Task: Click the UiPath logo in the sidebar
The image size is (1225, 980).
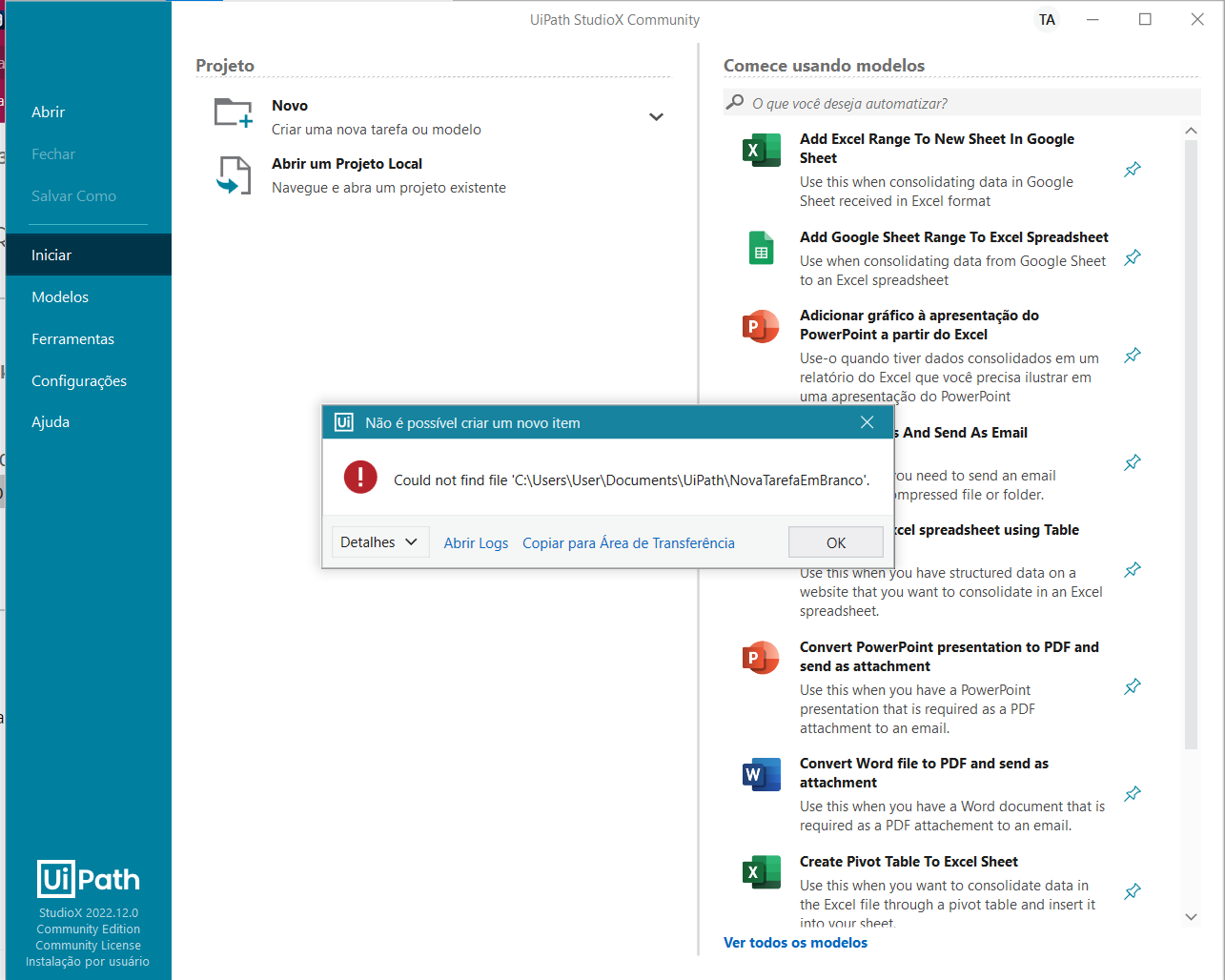Action: tap(89, 879)
